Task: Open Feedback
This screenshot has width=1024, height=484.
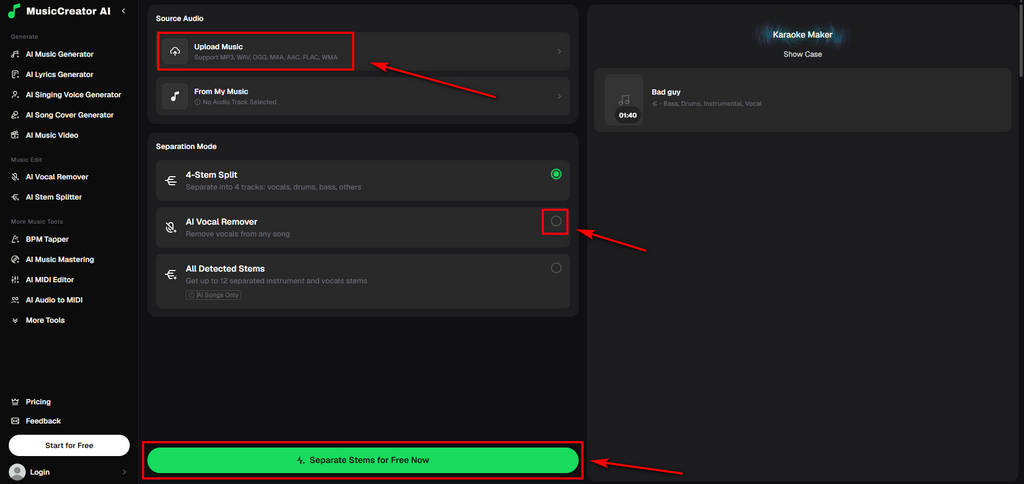Action: coord(43,421)
